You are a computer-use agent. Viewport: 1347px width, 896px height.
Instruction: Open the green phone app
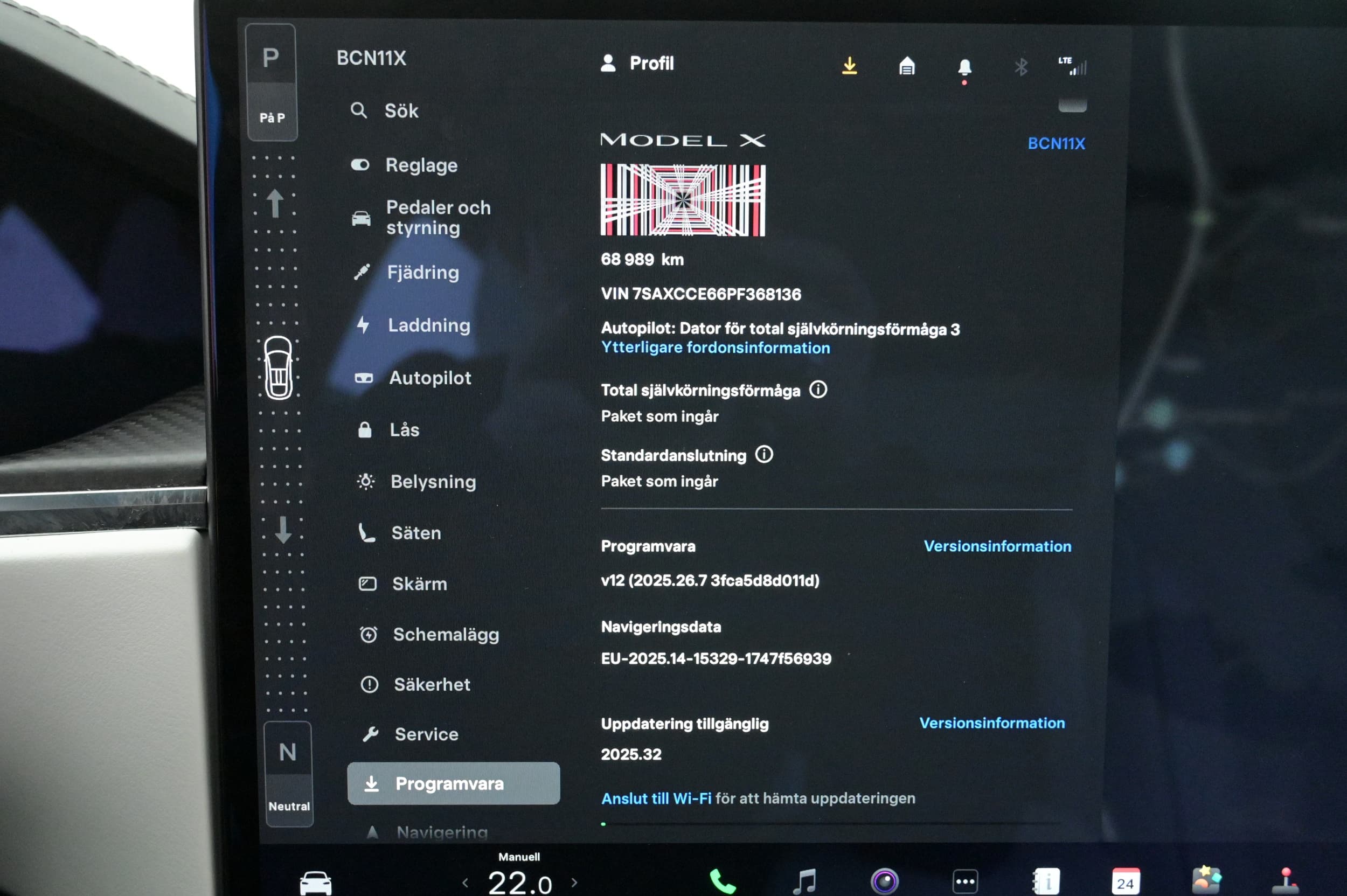pyautogui.click(x=723, y=883)
